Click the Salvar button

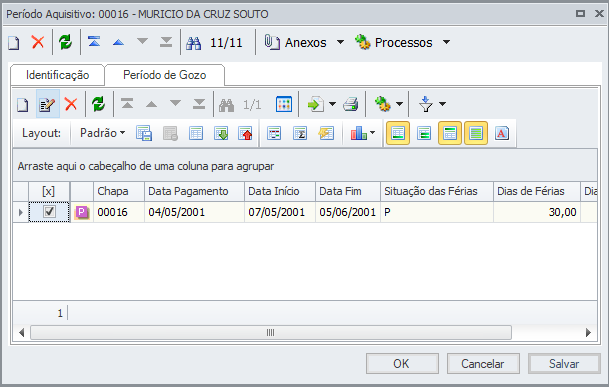[x=564, y=364]
